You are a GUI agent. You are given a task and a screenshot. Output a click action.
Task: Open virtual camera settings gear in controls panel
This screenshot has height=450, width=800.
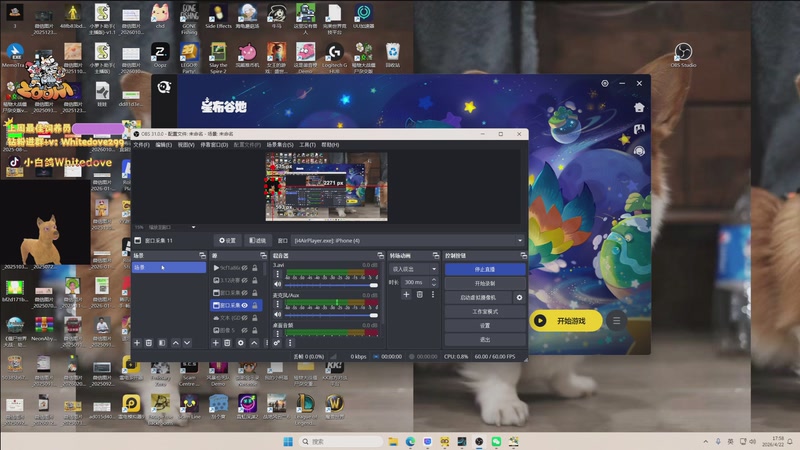pyautogui.click(x=519, y=297)
